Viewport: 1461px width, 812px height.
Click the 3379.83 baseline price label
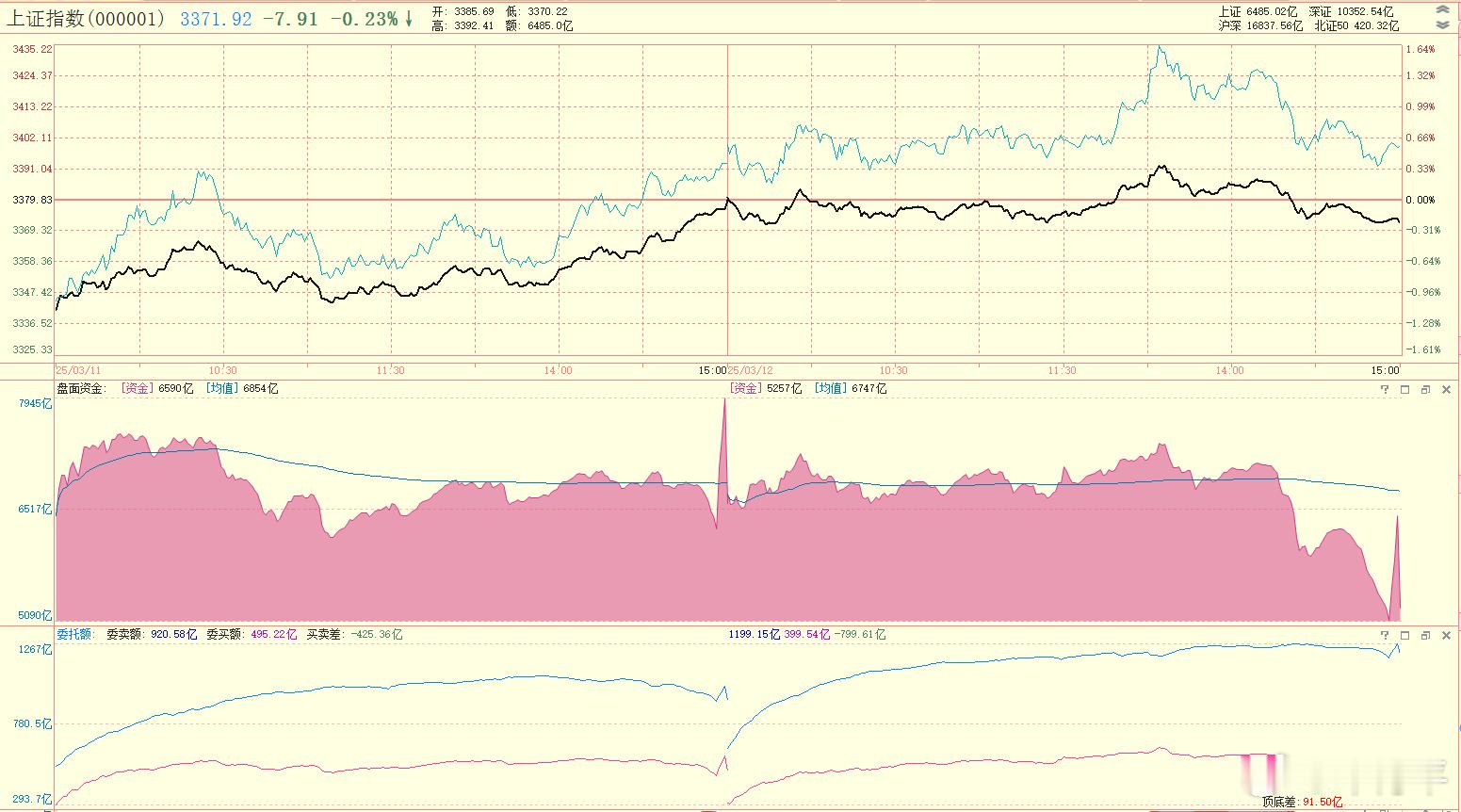33,200
